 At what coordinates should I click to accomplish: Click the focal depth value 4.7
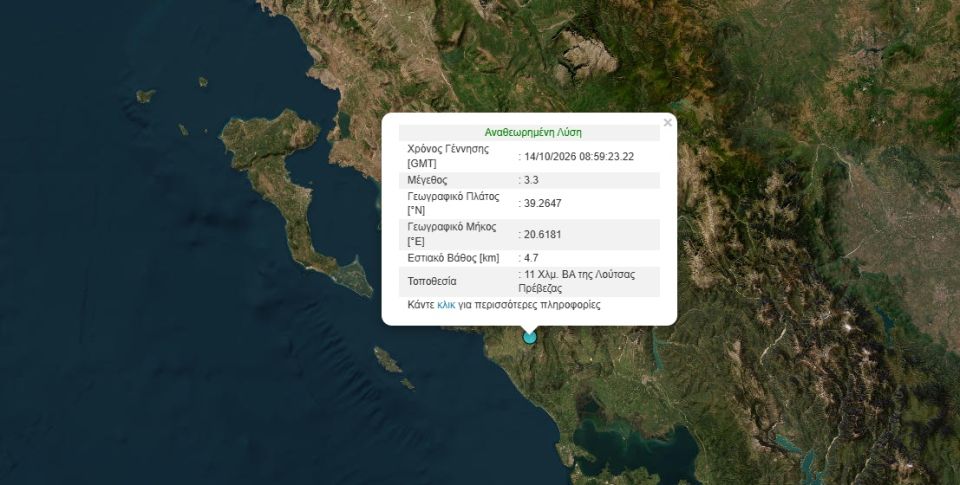coord(531,258)
